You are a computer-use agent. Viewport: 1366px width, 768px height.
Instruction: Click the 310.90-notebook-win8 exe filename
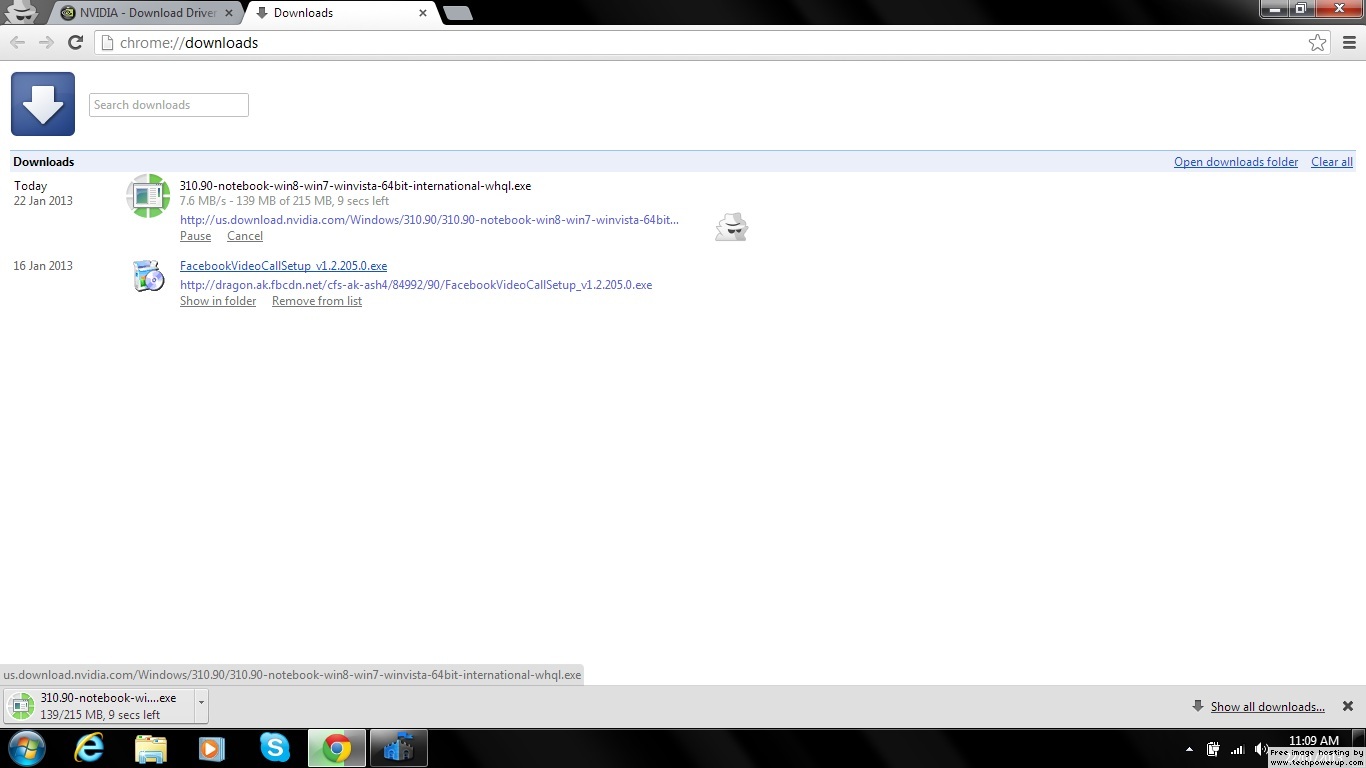point(355,186)
